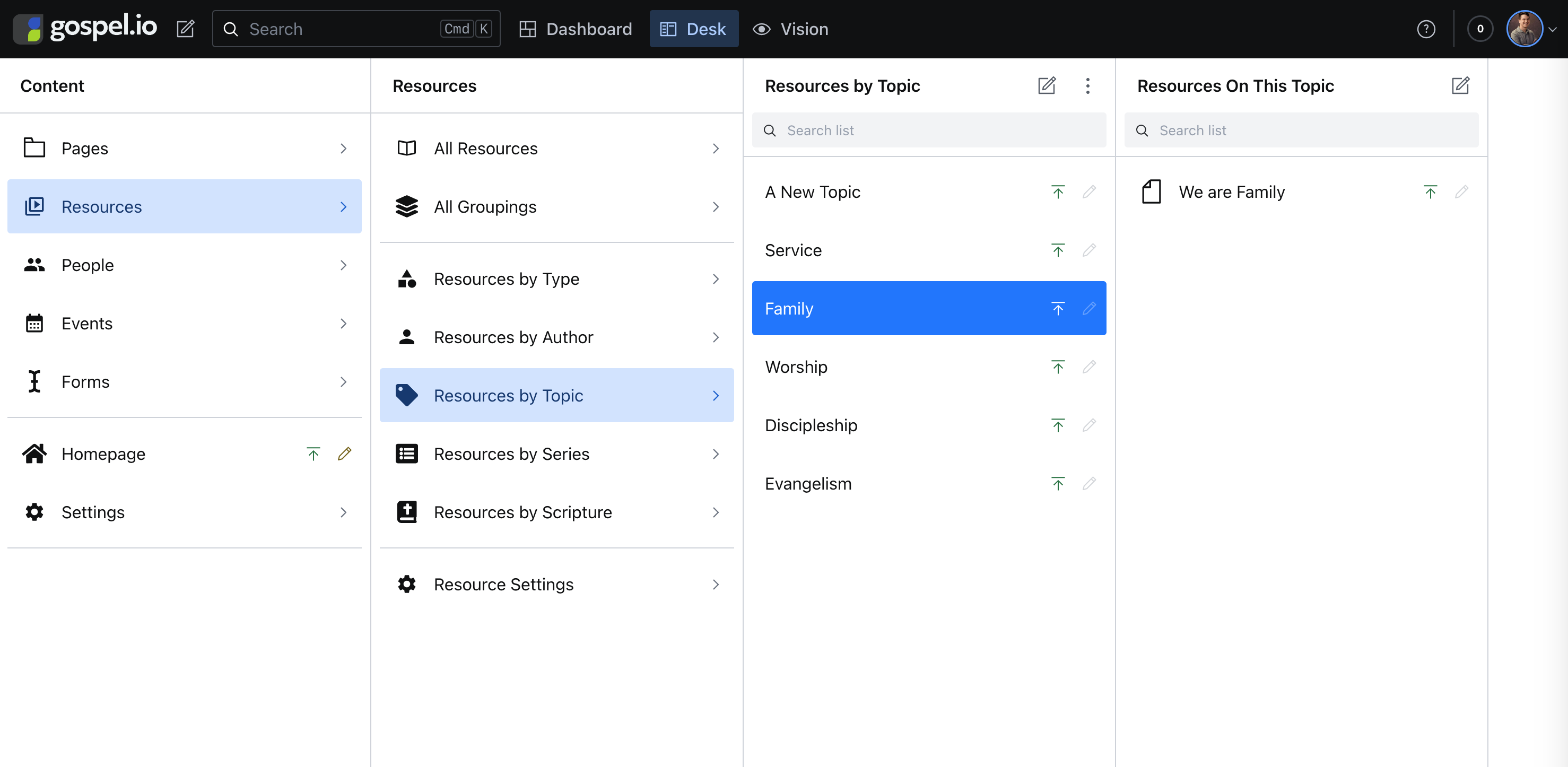1568x767 pixels.
Task: Click the Resources by Series list icon
Action: click(x=407, y=454)
